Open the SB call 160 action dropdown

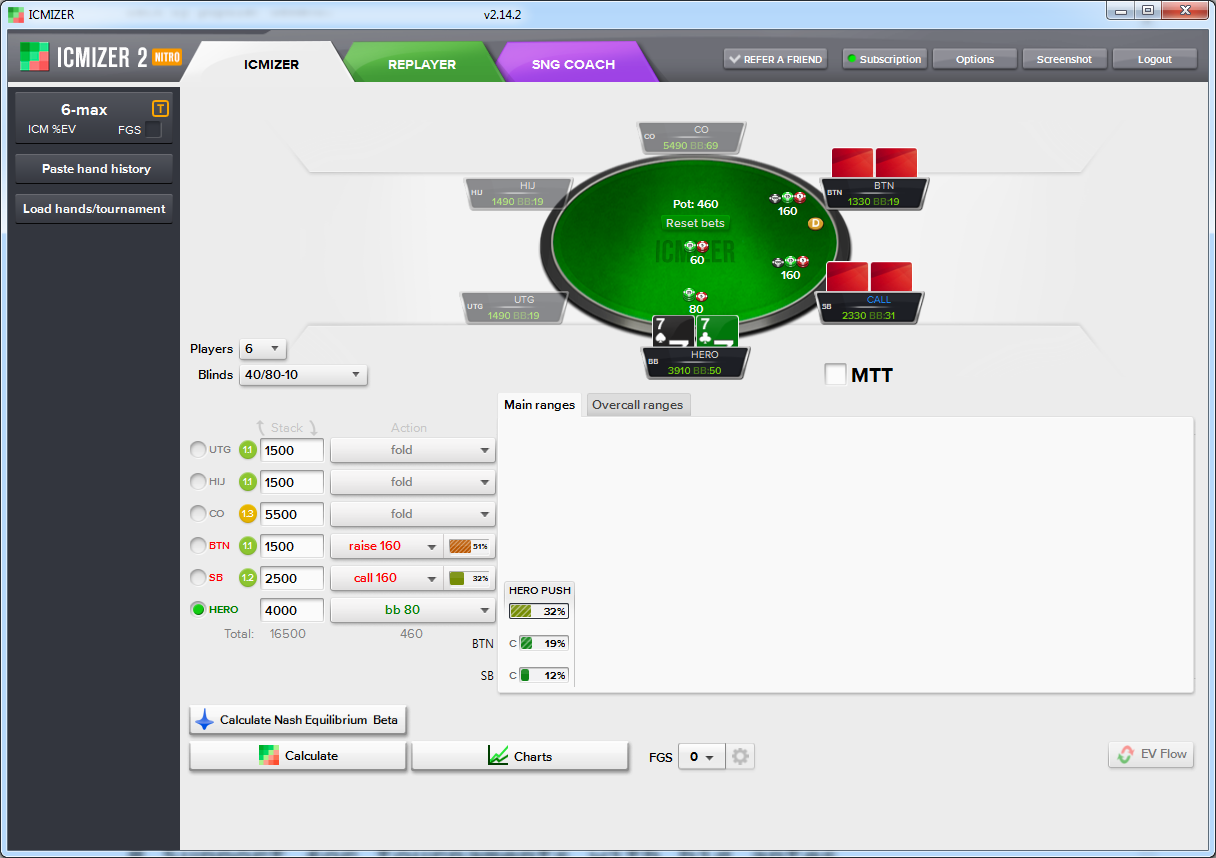(x=387, y=578)
